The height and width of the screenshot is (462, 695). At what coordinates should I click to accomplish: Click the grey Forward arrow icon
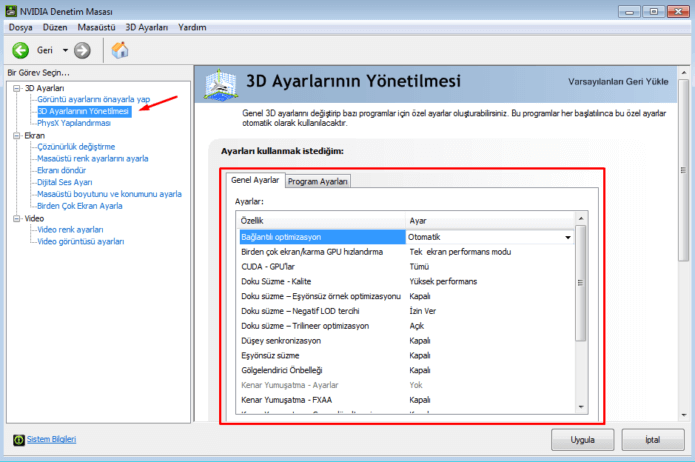coord(82,51)
